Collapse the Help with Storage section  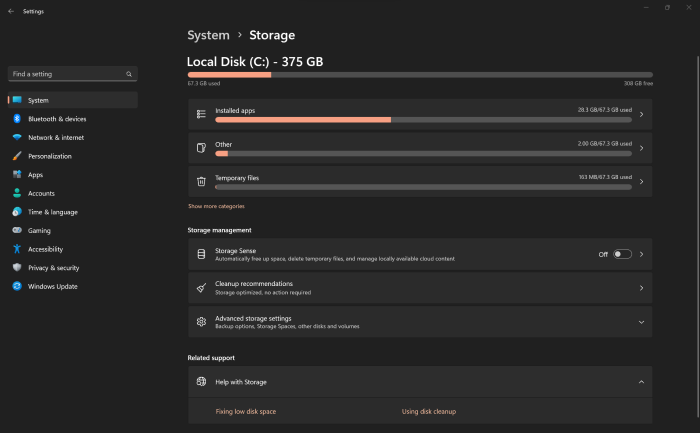tap(641, 381)
